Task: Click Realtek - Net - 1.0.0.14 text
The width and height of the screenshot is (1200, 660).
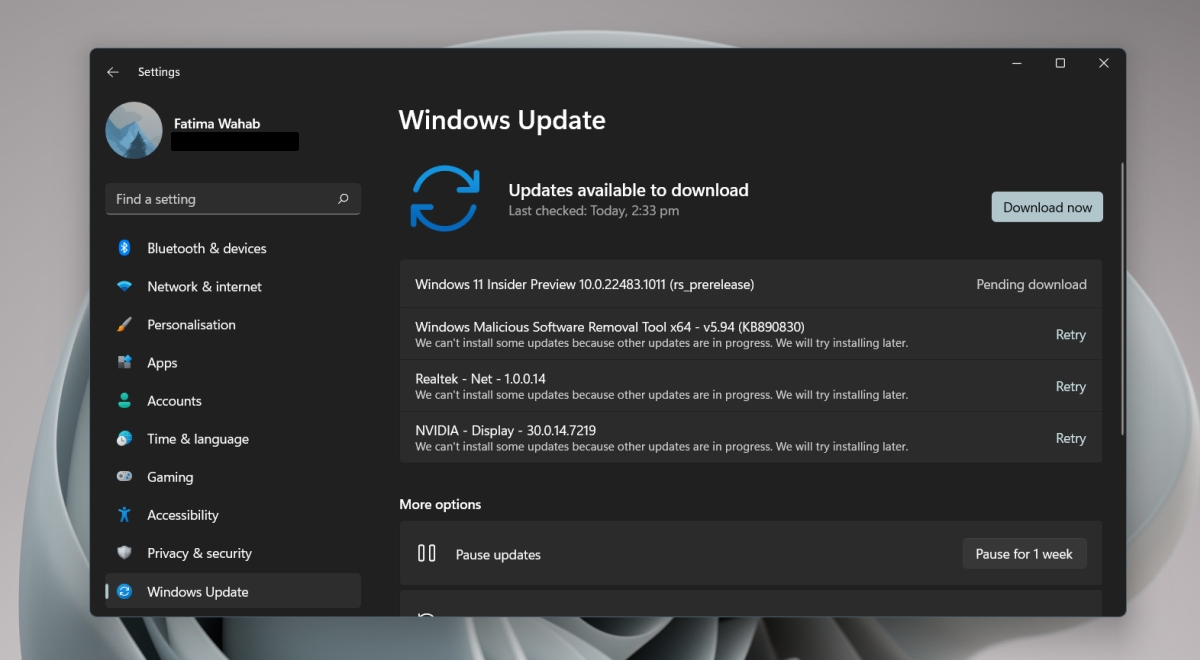Action: pyautogui.click(x=480, y=379)
